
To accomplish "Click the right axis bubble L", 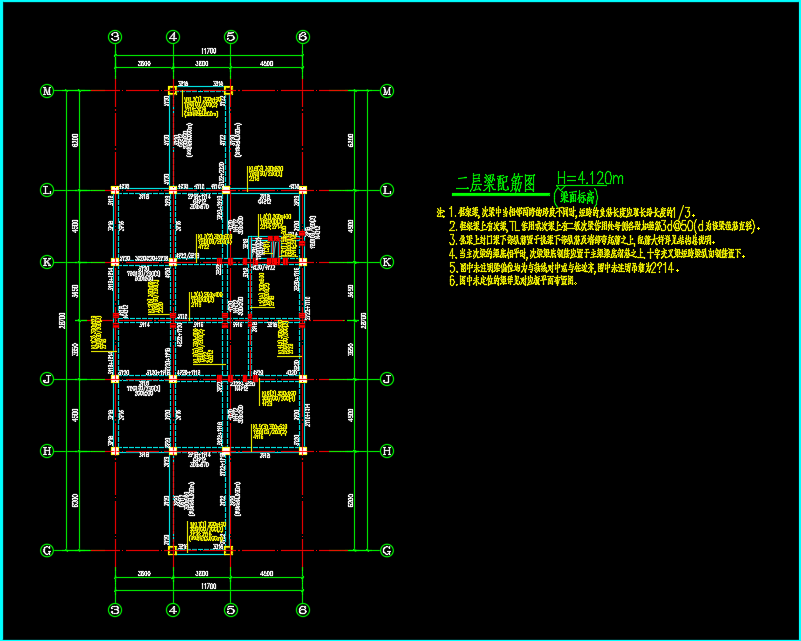I will (387, 191).
